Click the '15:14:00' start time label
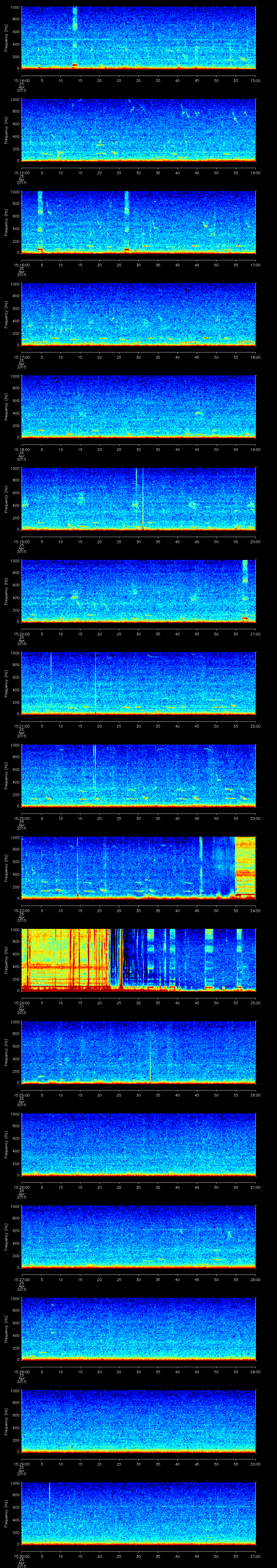Image resolution: width=277 pixels, height=1568 pixels. pos(21,80)
